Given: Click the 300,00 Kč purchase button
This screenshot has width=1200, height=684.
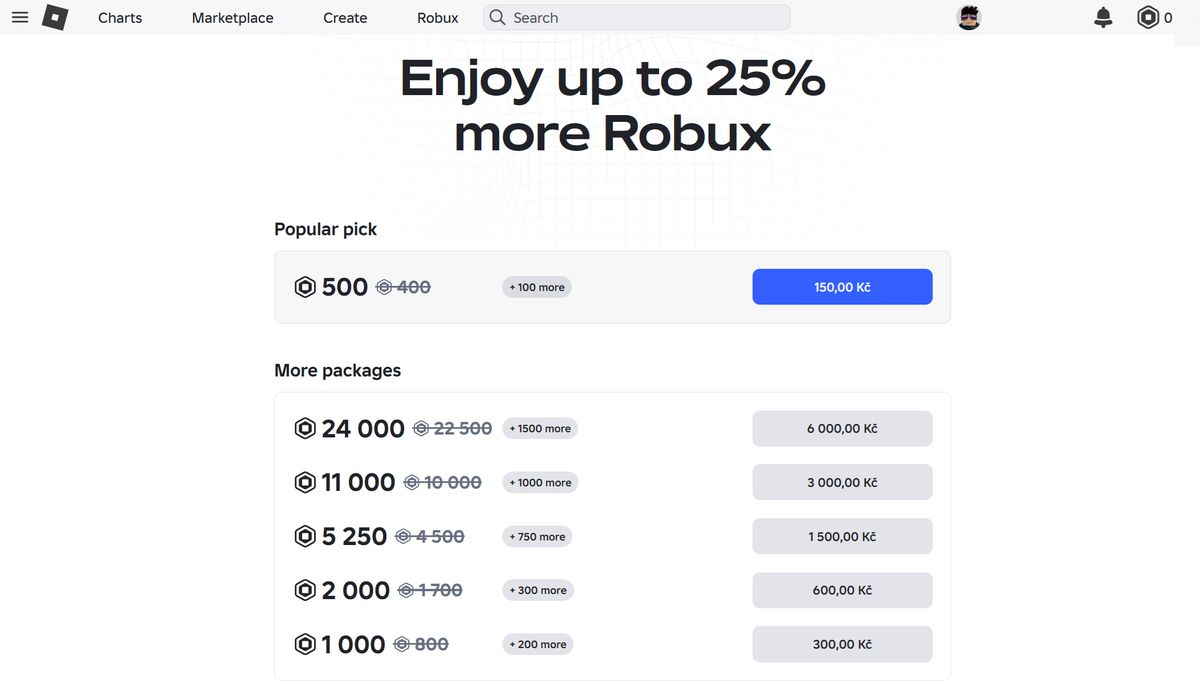Looking at the screenshot, I should (842, 645).
